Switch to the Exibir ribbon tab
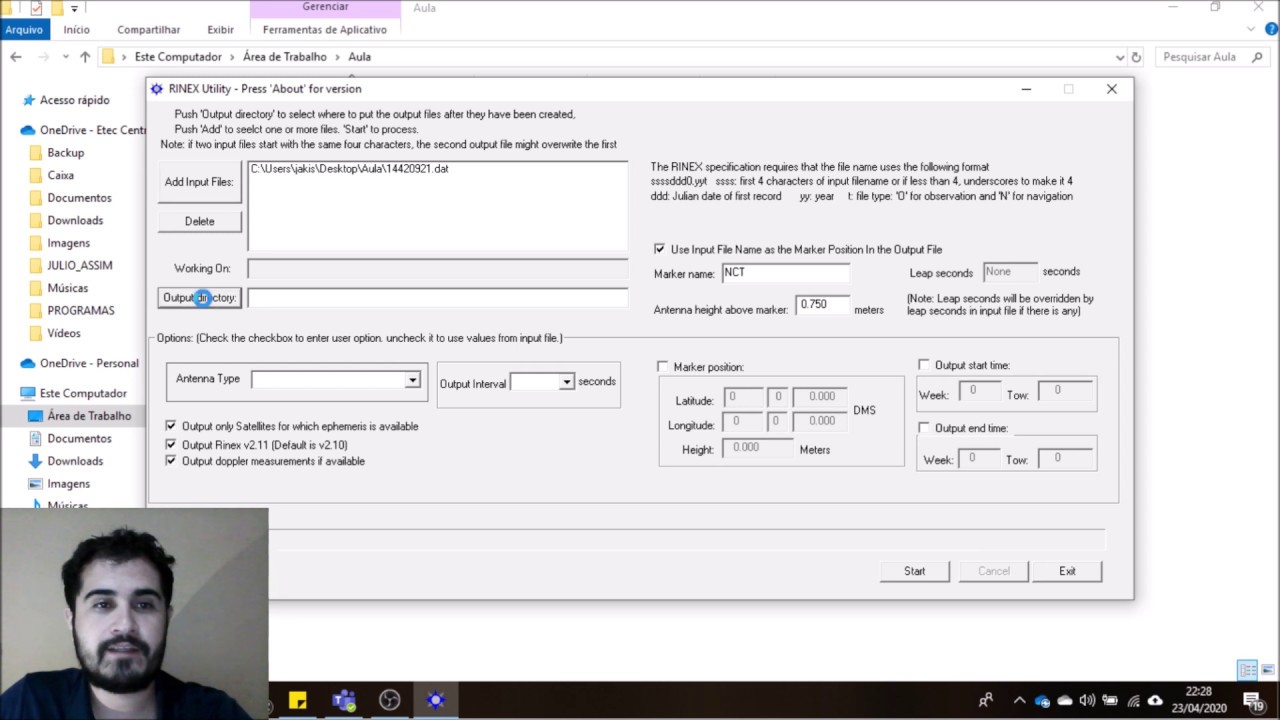The height and width of the screenshot is (720, 1280). (x=221, y=30)
